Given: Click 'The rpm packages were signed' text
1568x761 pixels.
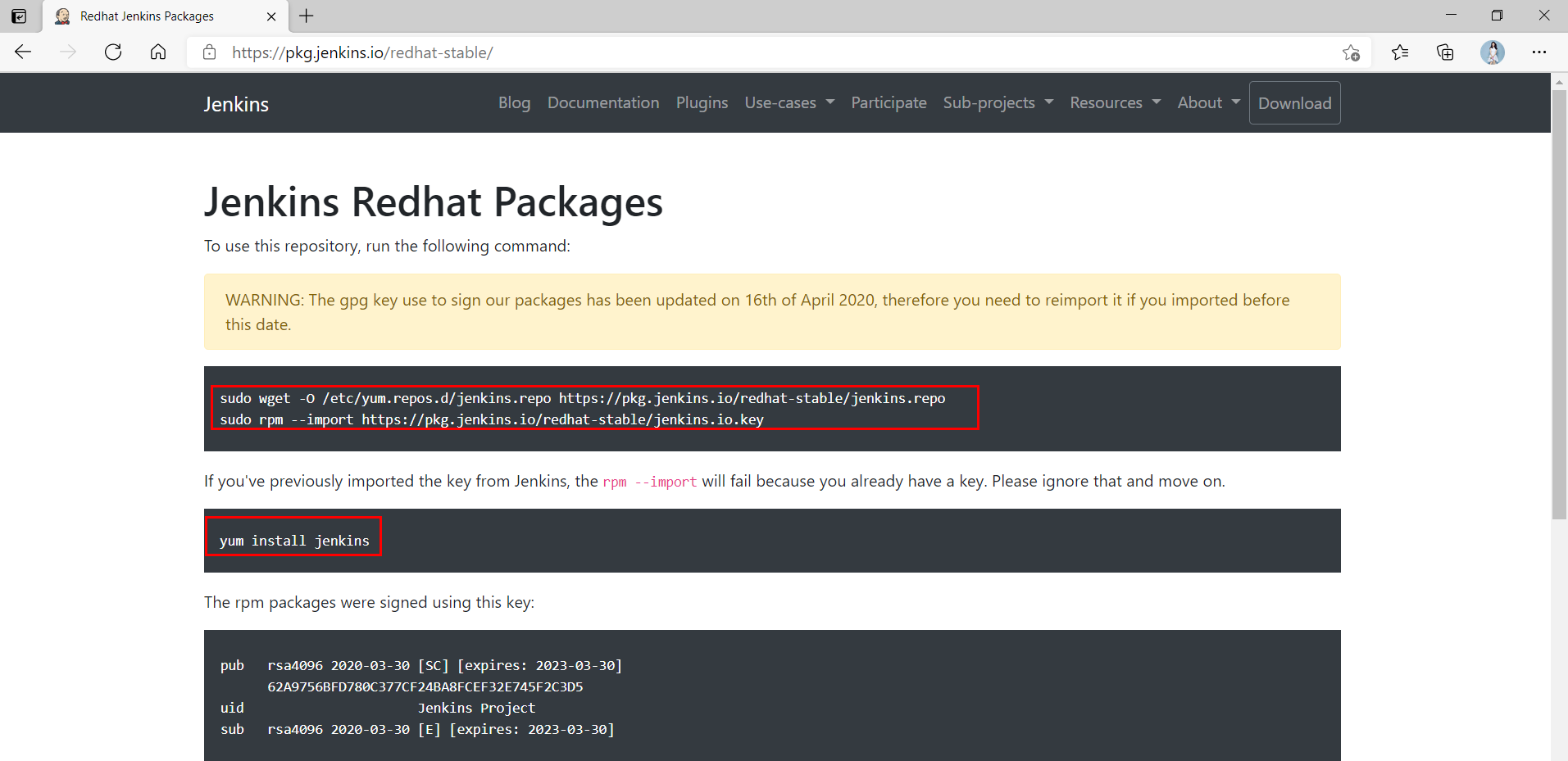Looking at the screenshot, I should tap(369, 602).
